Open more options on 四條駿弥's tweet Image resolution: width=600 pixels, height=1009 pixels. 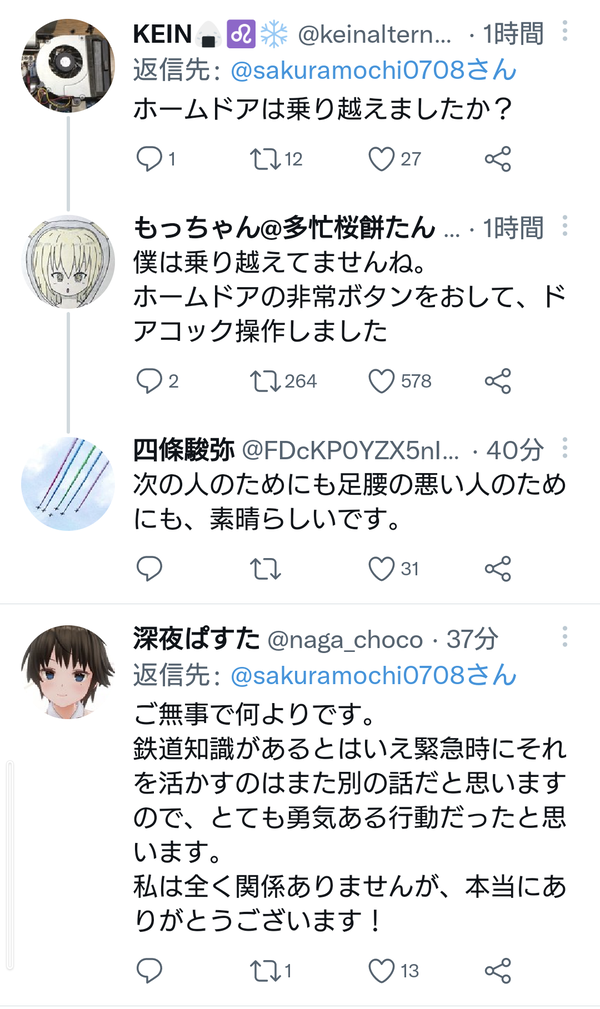(x=565, y=447)
